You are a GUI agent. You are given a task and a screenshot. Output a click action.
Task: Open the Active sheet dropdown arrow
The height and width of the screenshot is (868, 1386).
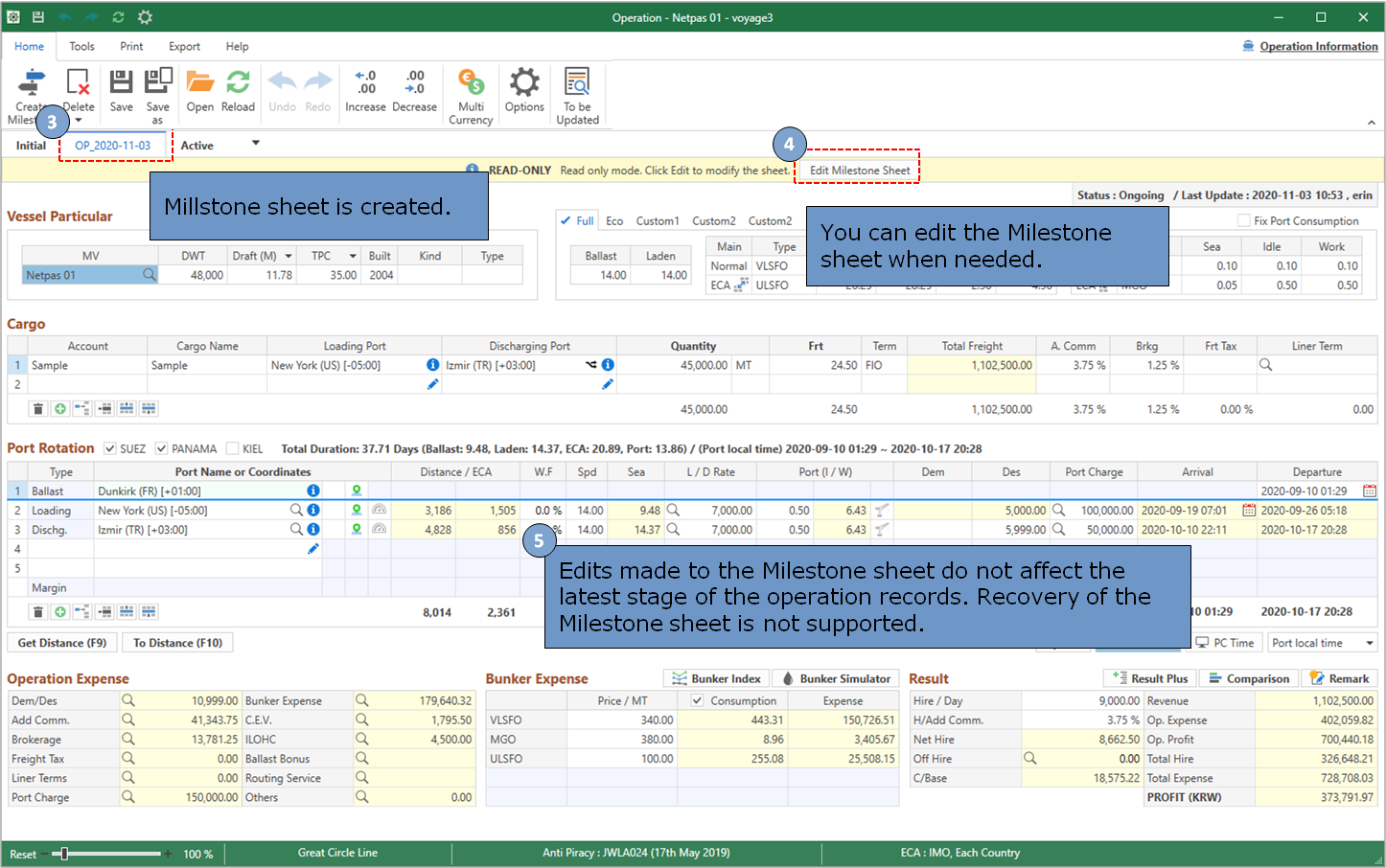pos(255,144)
